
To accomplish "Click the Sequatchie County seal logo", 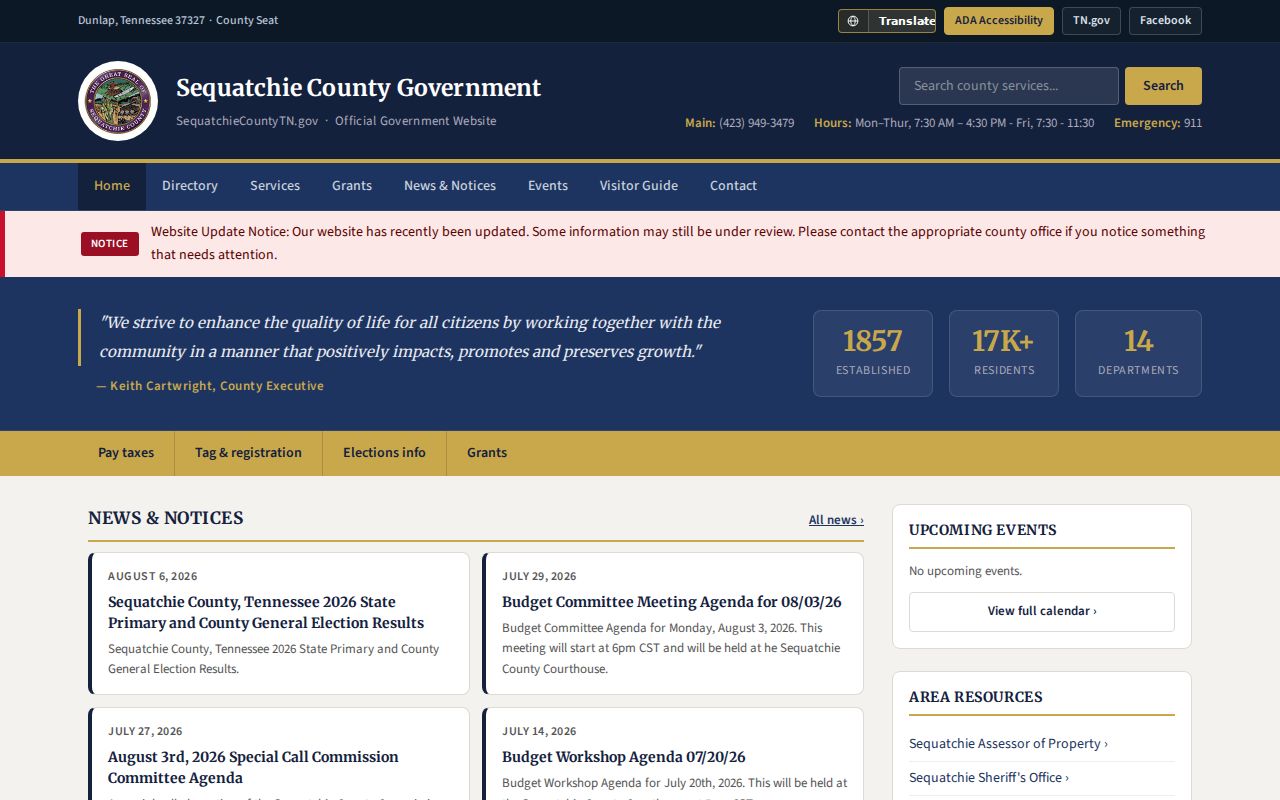I will (118, 101).
